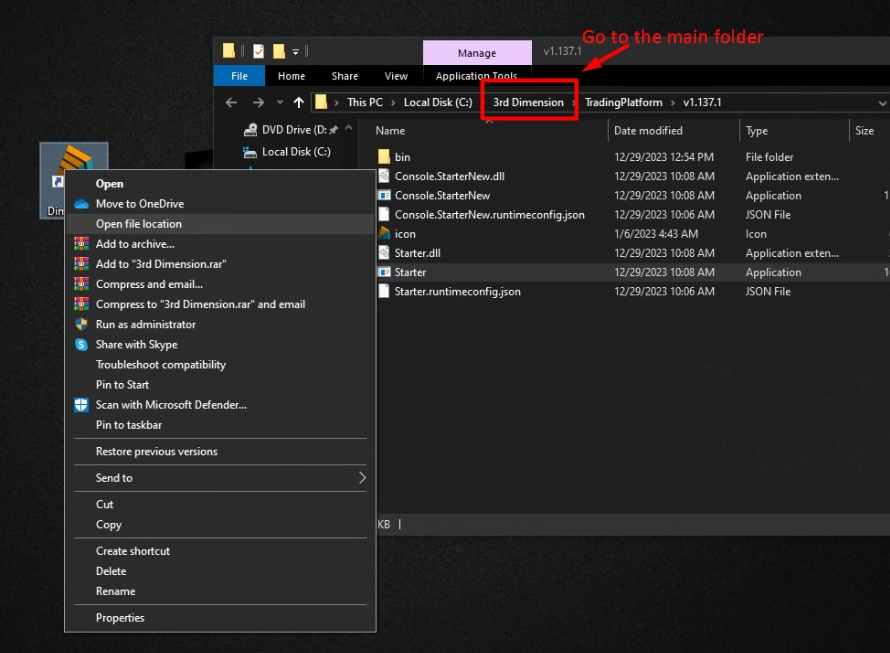The height and width of the screenshot is (653, 890).
Task: Click the Back arrow in File Explorer
Action: pyautogui.click(x=231, y=103)
